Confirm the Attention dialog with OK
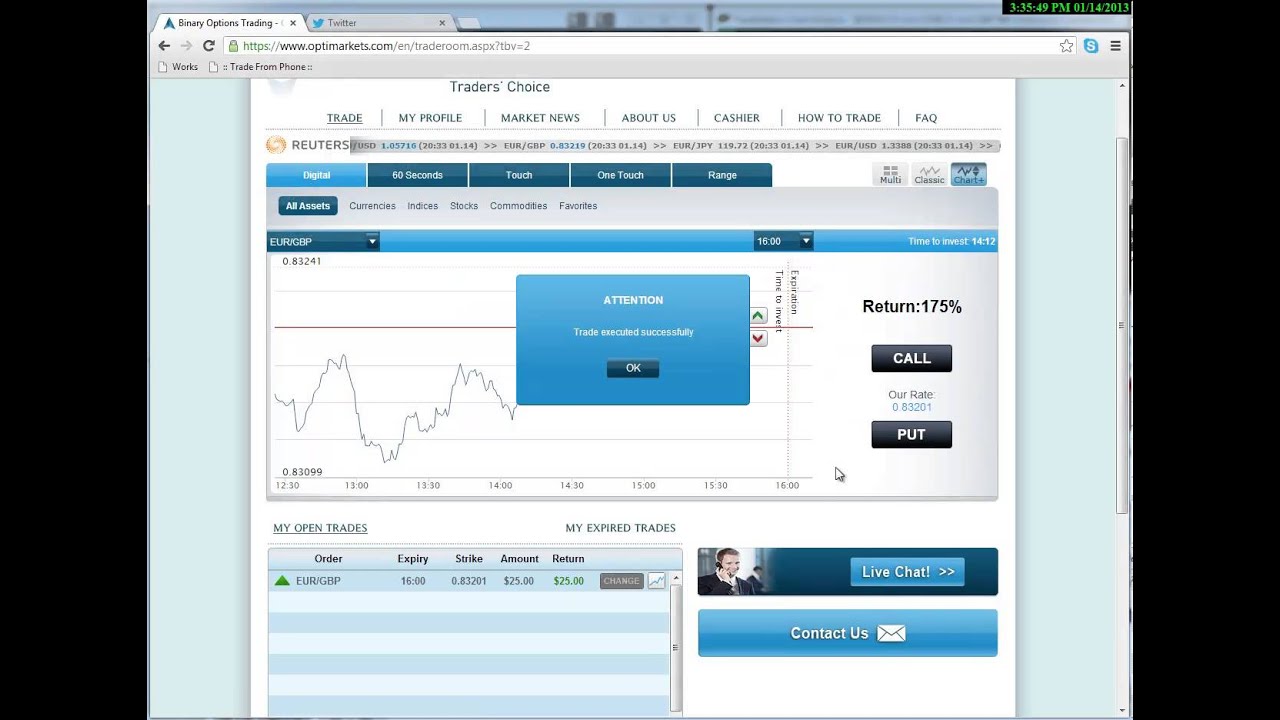The image size is (1280, 720). pyautogui.click(x=633, y=368)
